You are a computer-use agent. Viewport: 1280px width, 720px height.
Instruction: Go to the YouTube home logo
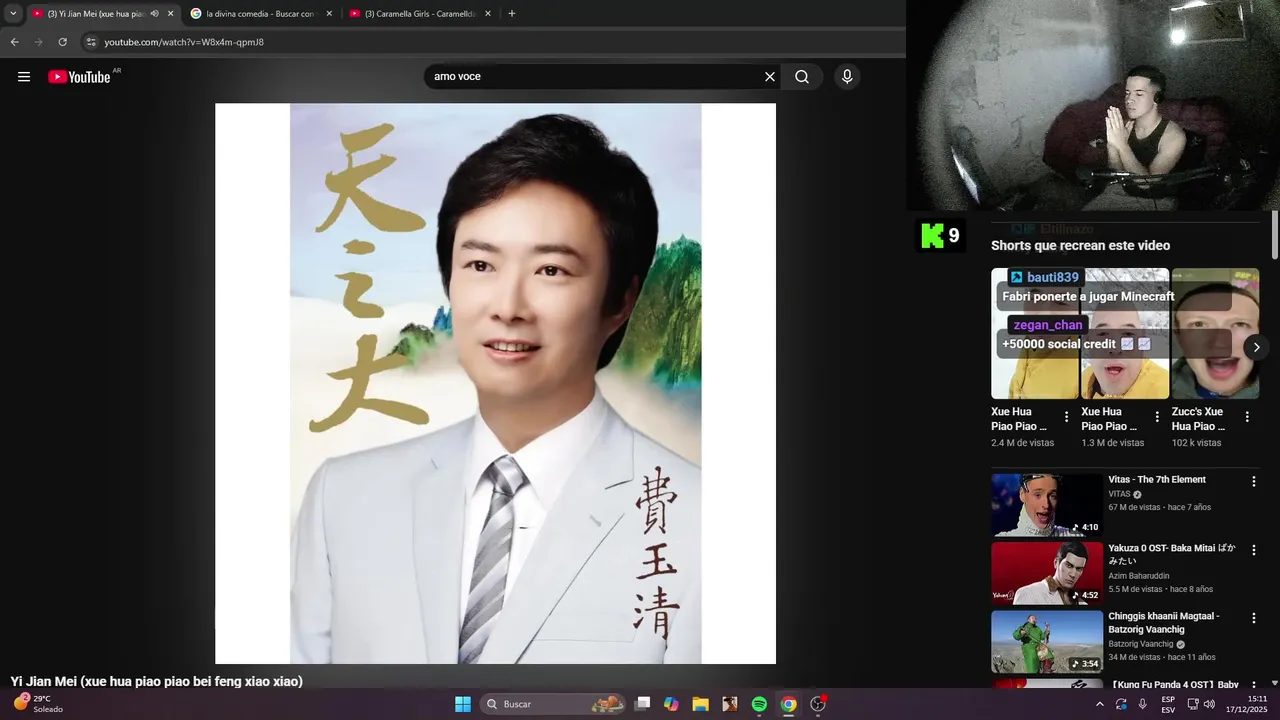pos(79,77)
